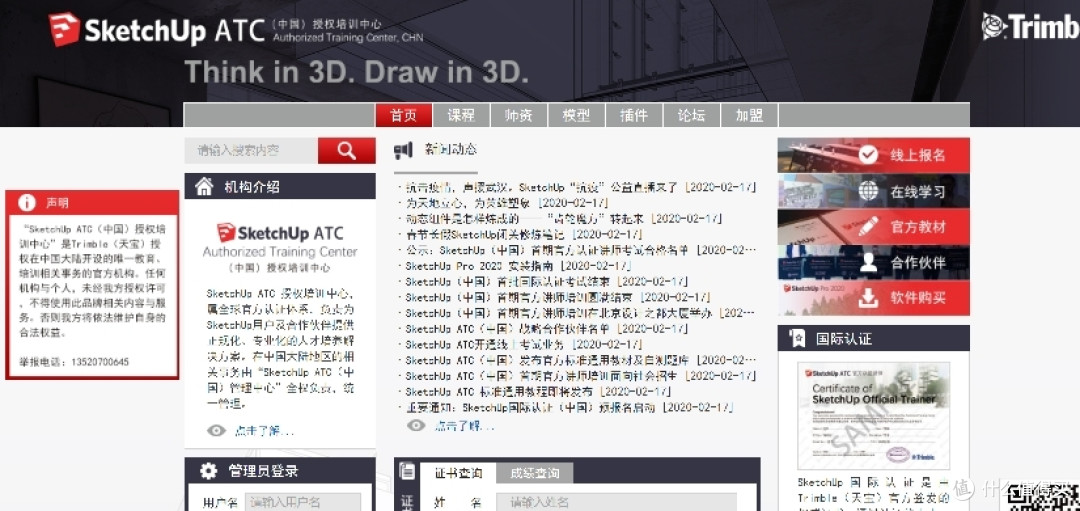This screenshot has height=511, width=1080.
Task: Click 点击了解 link under 机构介绍
Action: (x=264, y=432)
